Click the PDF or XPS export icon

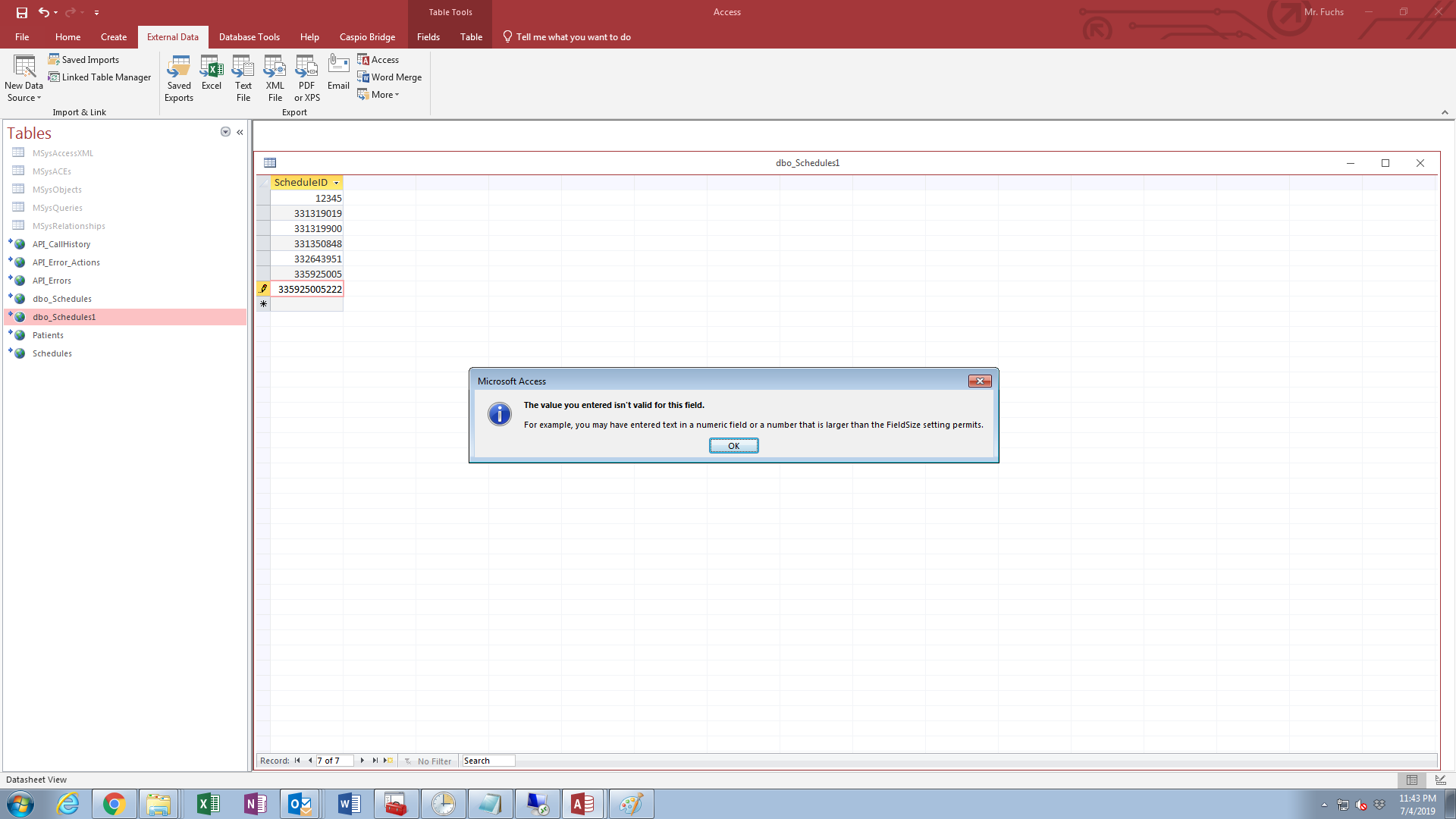pyautogui.click(x=306, y=78)
